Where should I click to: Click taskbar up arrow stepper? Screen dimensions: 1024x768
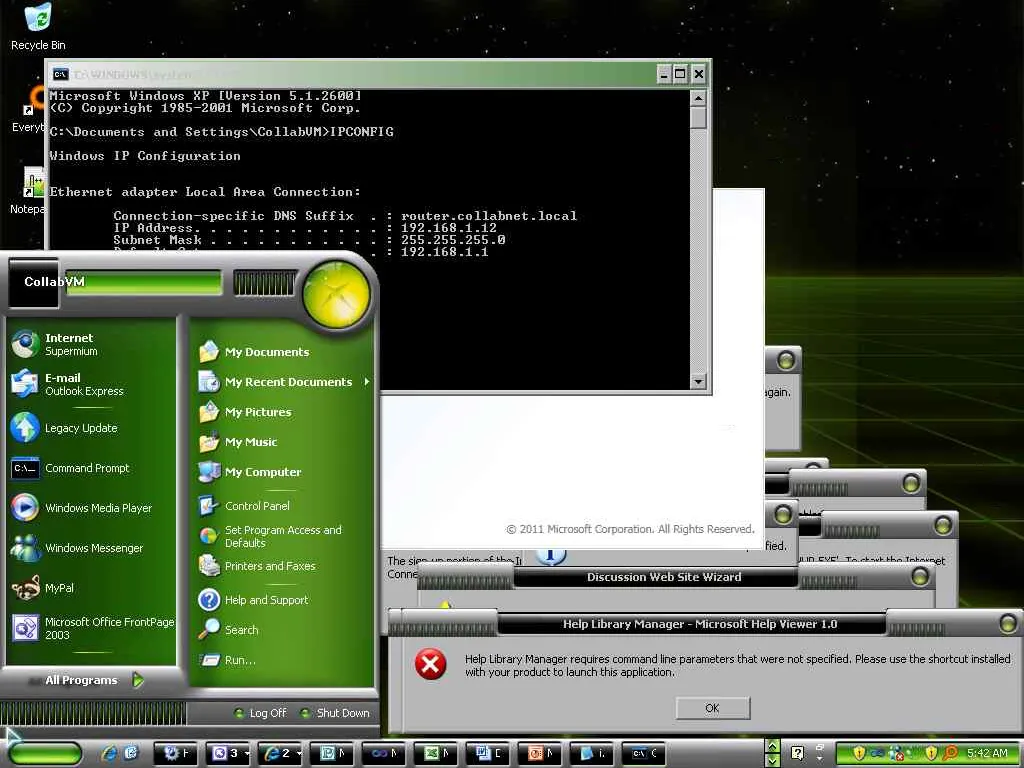[773, 746]
